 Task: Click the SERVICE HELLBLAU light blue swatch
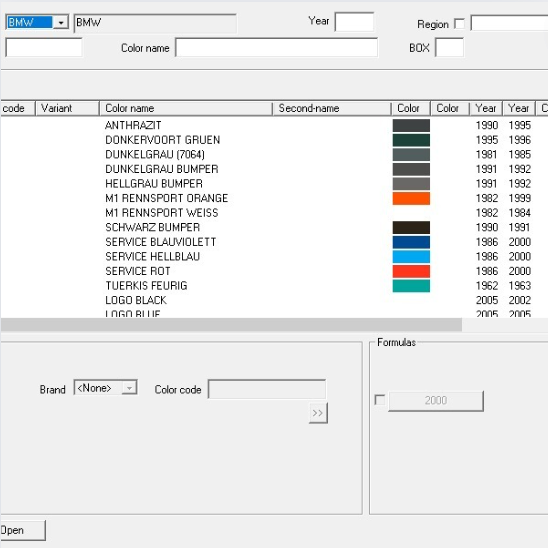411,257
